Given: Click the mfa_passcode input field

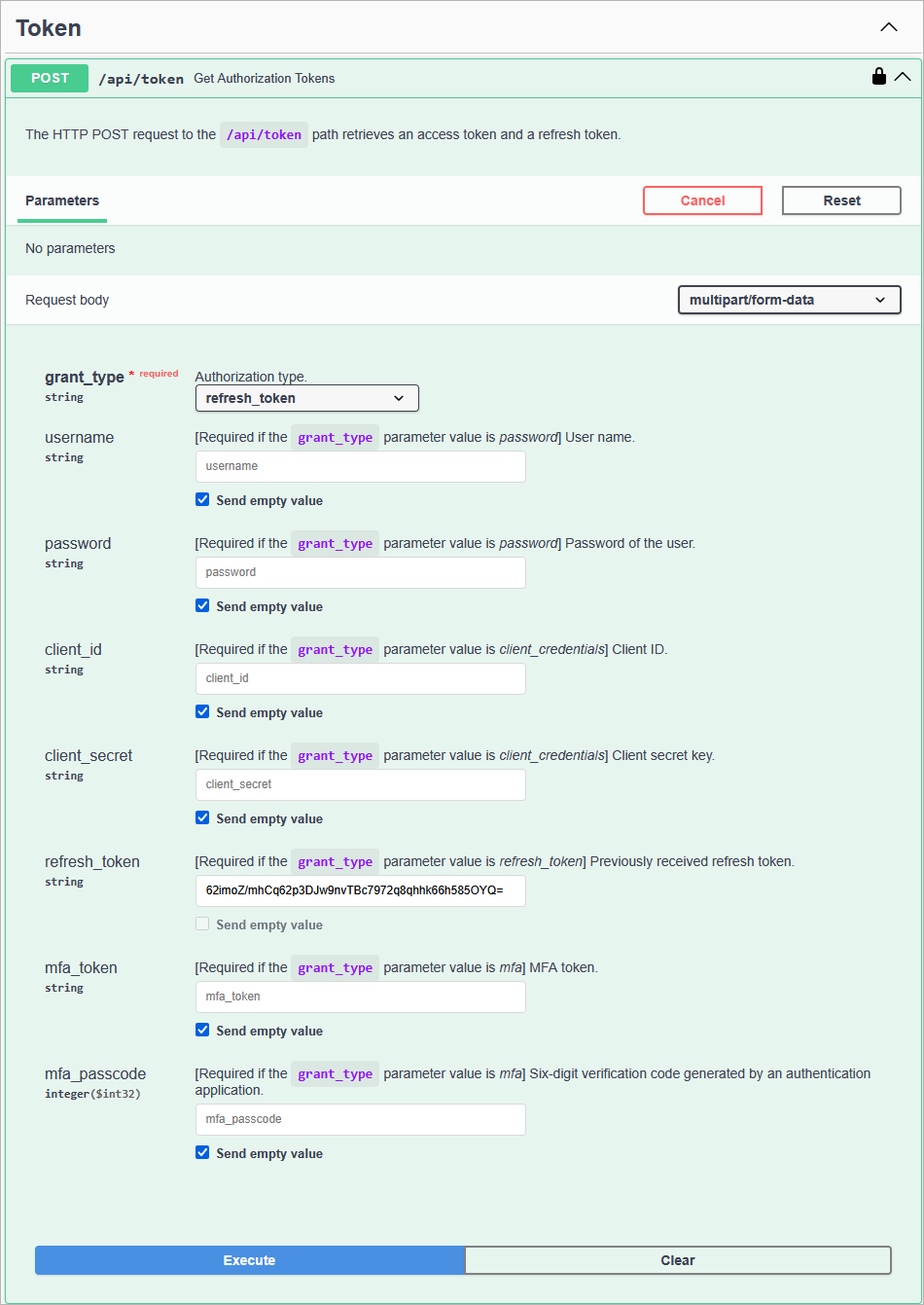Looking at the screenshot, I should coord(360,1119).
